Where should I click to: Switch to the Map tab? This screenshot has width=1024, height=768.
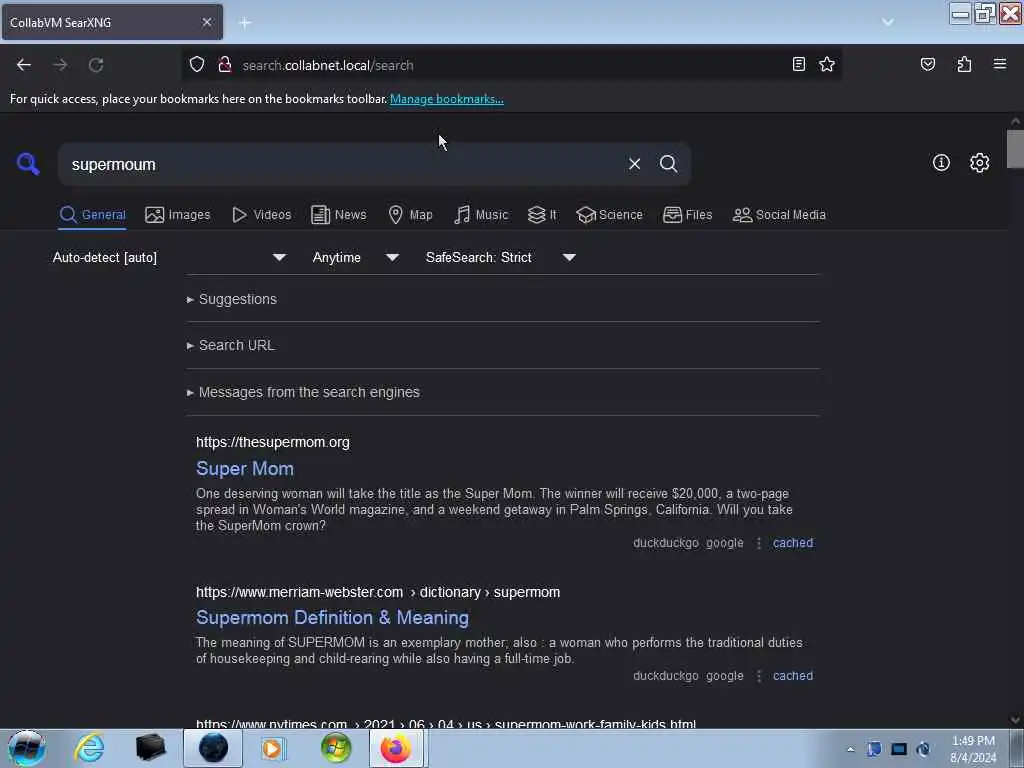(x=410, y=215)
